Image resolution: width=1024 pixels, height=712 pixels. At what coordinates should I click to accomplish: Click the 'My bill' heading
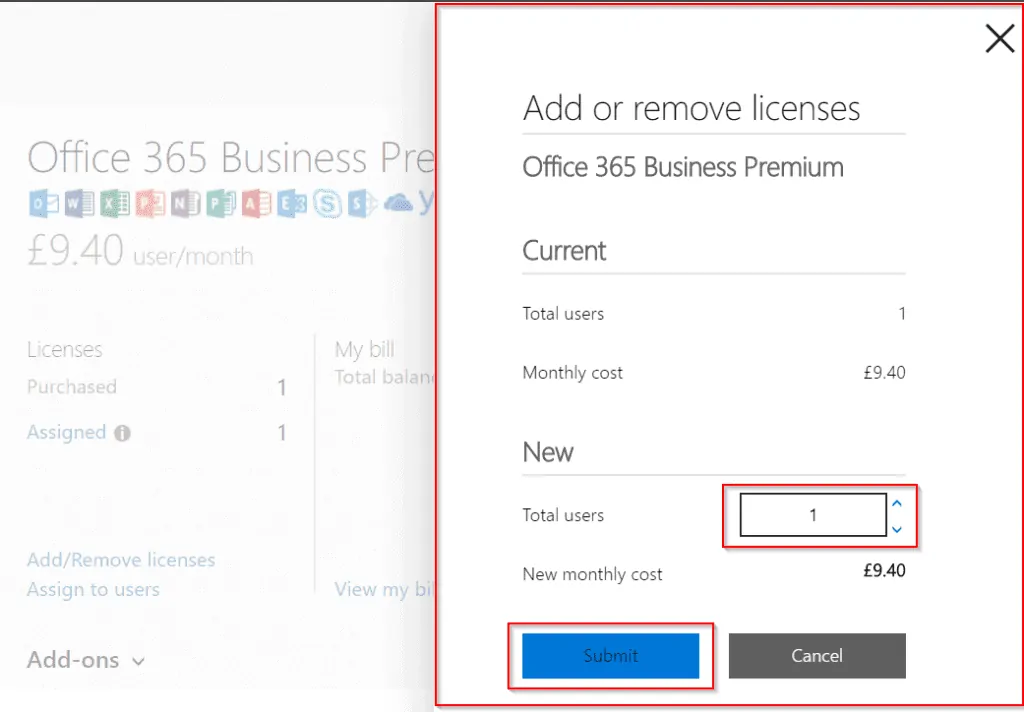point(364,350)
